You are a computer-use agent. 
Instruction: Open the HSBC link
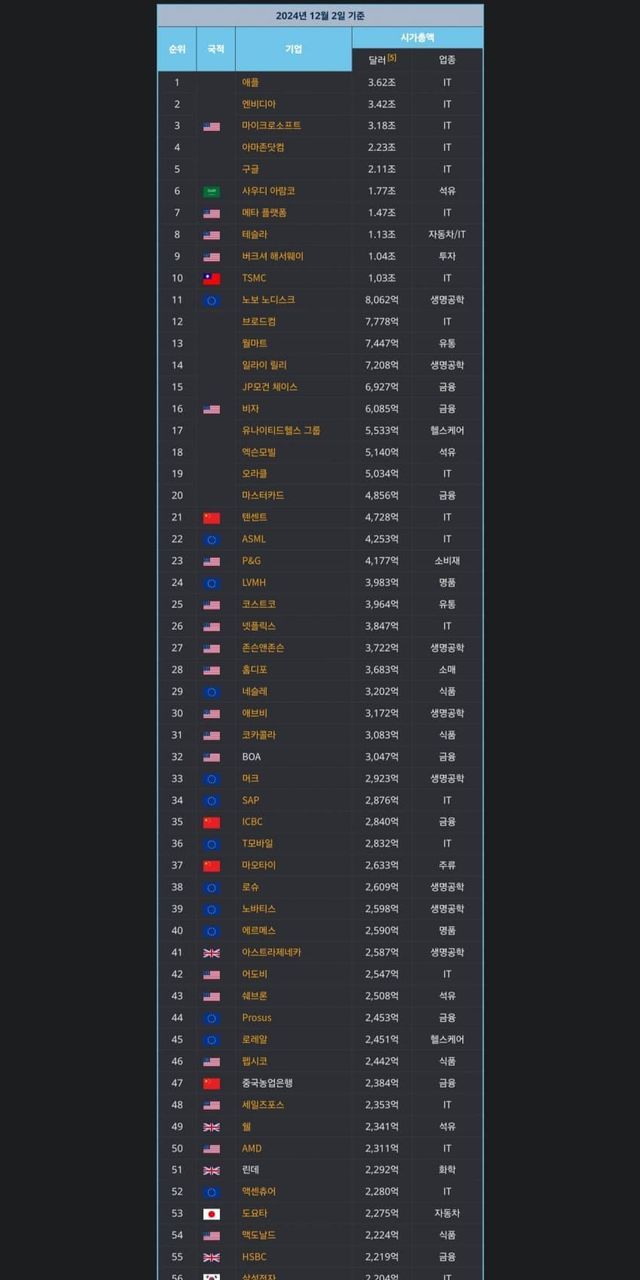[254, 1257]
